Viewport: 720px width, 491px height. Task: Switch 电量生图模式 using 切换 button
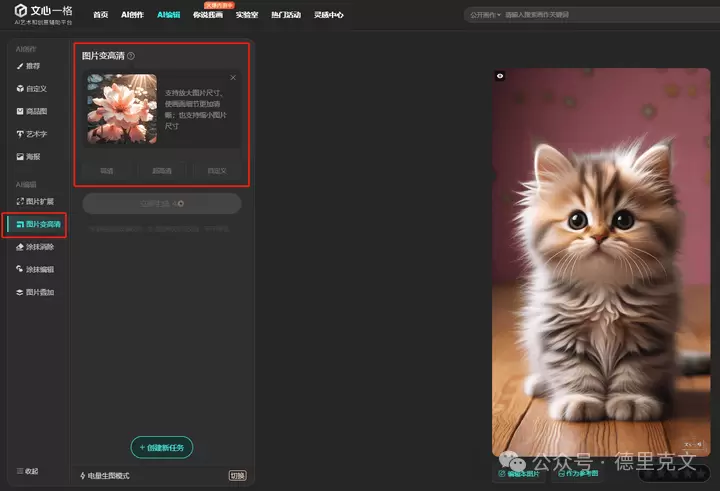237,476
